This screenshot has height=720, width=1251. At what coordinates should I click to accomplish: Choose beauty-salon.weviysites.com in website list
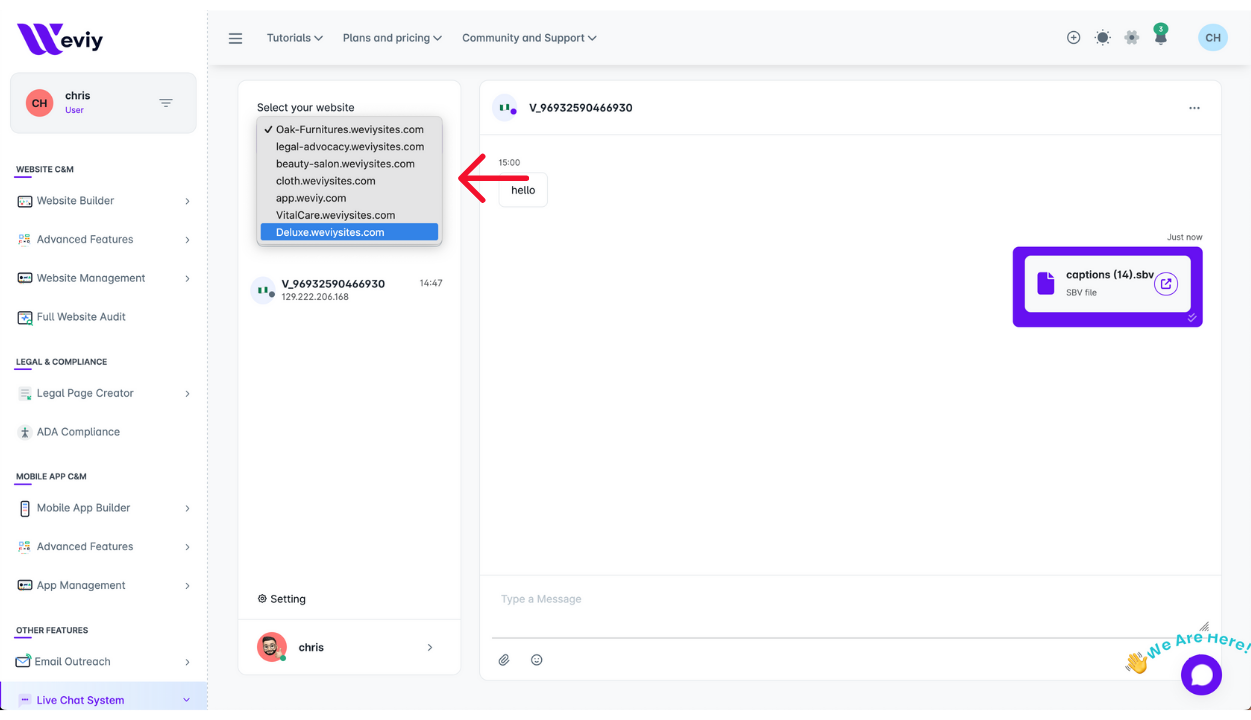click(345, 164)
